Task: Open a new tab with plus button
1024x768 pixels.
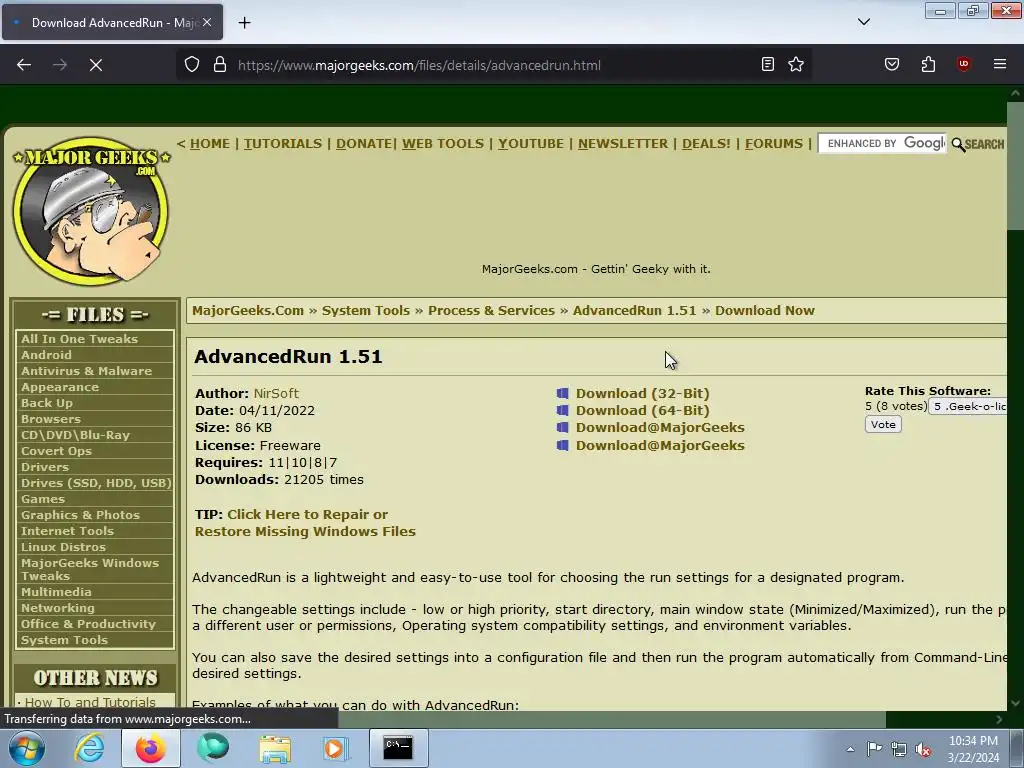Action: 244,23
